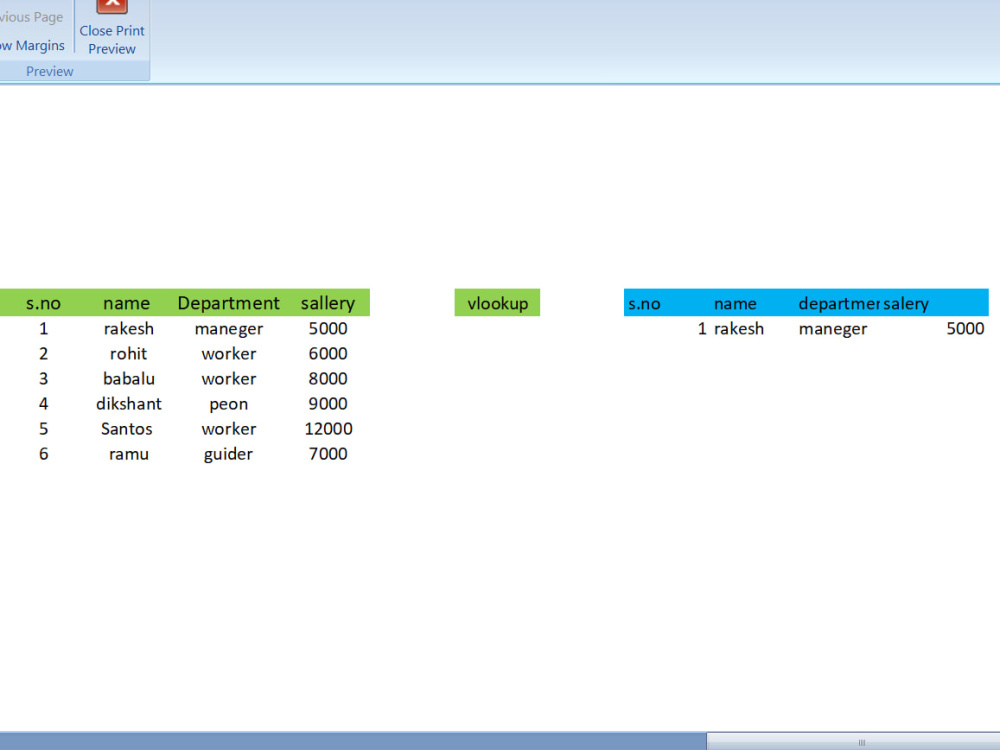This screenshot has width=1000, height=750.
Task: Click the green 'sallery' header
Action: tap(328, 303)
